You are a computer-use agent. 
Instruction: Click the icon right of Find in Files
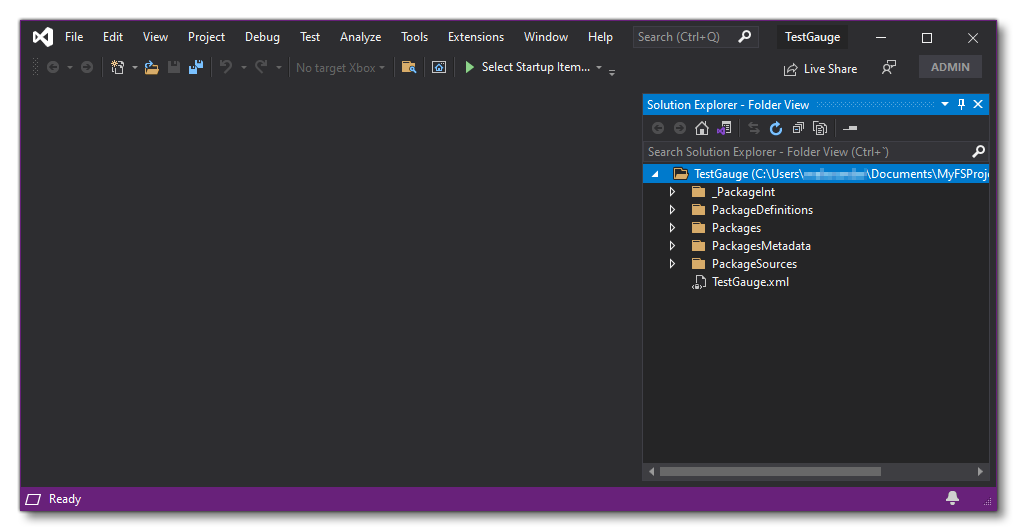pyautogui.click(x=439, y=67)
